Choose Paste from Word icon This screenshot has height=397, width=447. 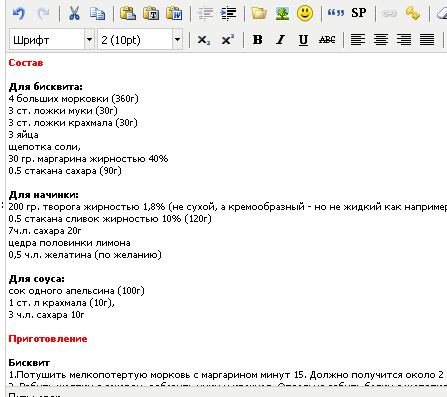(x=174, y=14)
